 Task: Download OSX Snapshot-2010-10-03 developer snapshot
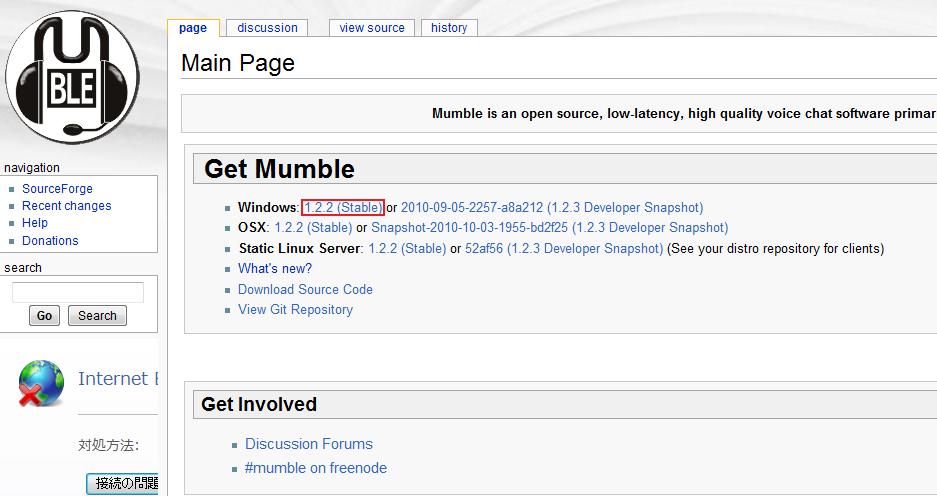tap(549, 228)
